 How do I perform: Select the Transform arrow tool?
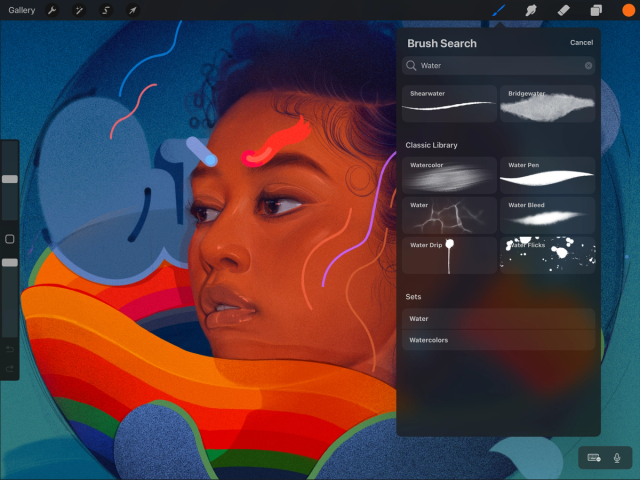pos(133,10)
